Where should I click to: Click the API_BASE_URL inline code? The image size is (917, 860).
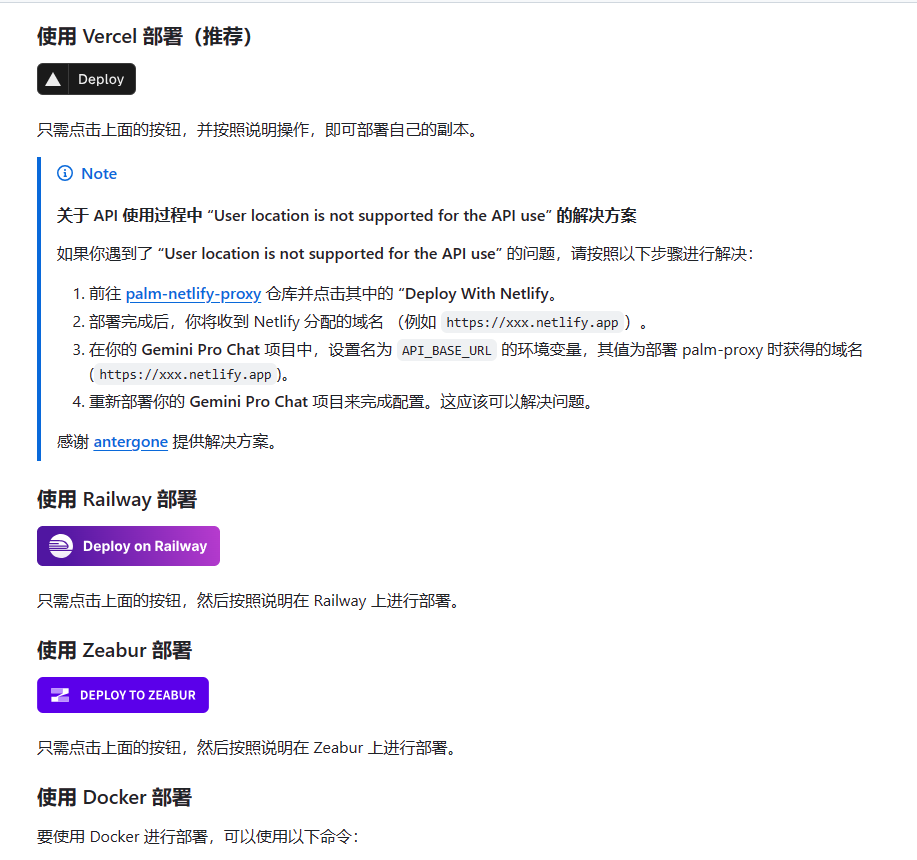click(x=446, y=350)
